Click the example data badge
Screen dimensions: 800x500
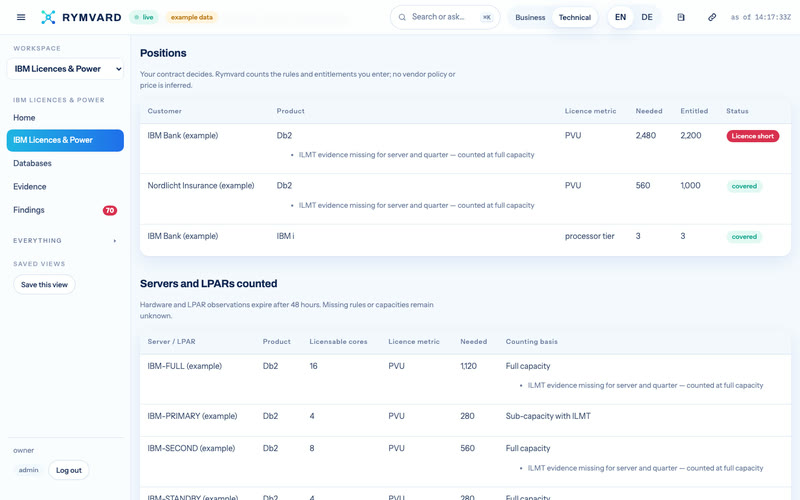[191, 17]
